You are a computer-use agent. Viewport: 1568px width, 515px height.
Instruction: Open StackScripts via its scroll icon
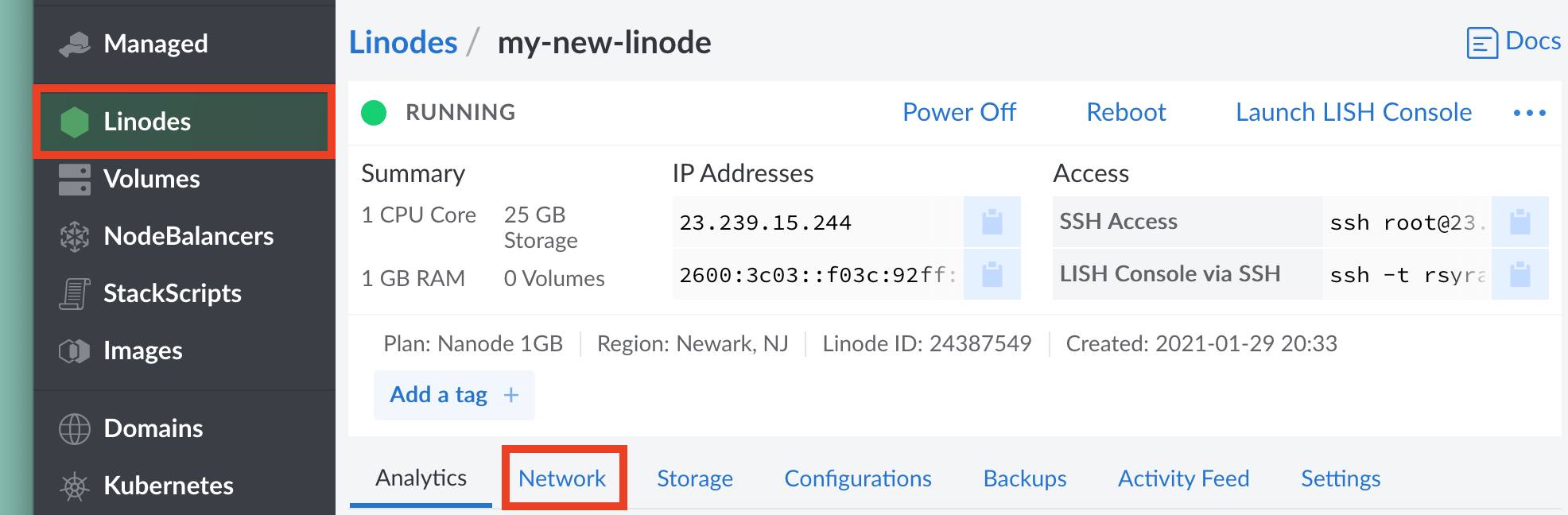(76, 293)
